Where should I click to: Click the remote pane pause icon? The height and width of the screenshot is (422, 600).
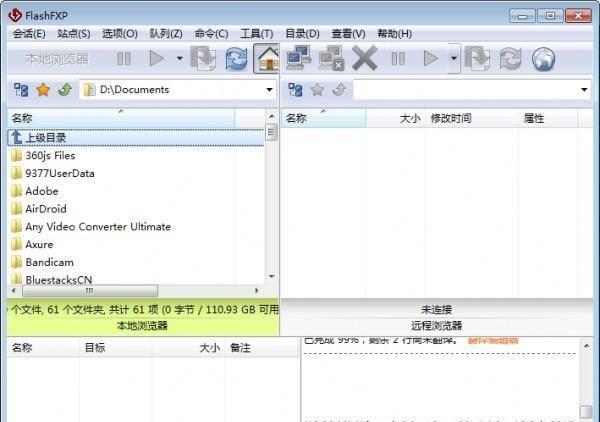[x=398, y=59]
